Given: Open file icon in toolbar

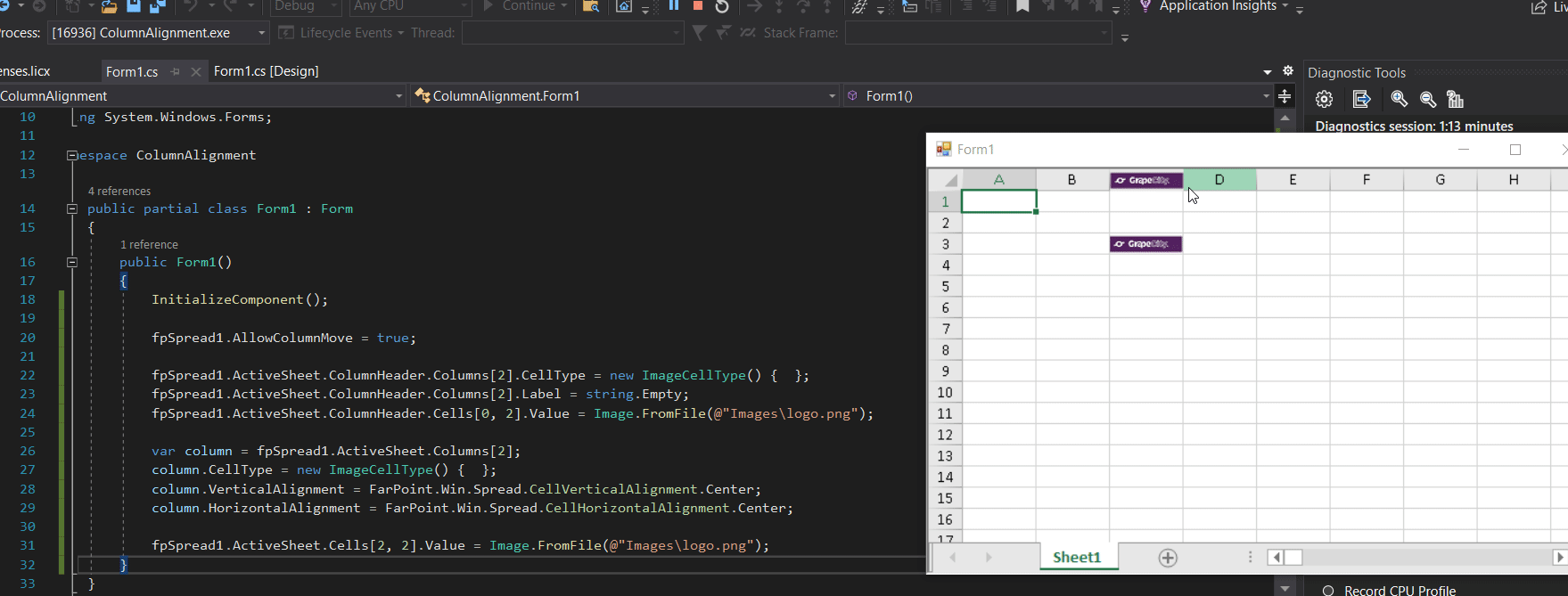Looking at the screenshot, I should (x=109, y=6).
